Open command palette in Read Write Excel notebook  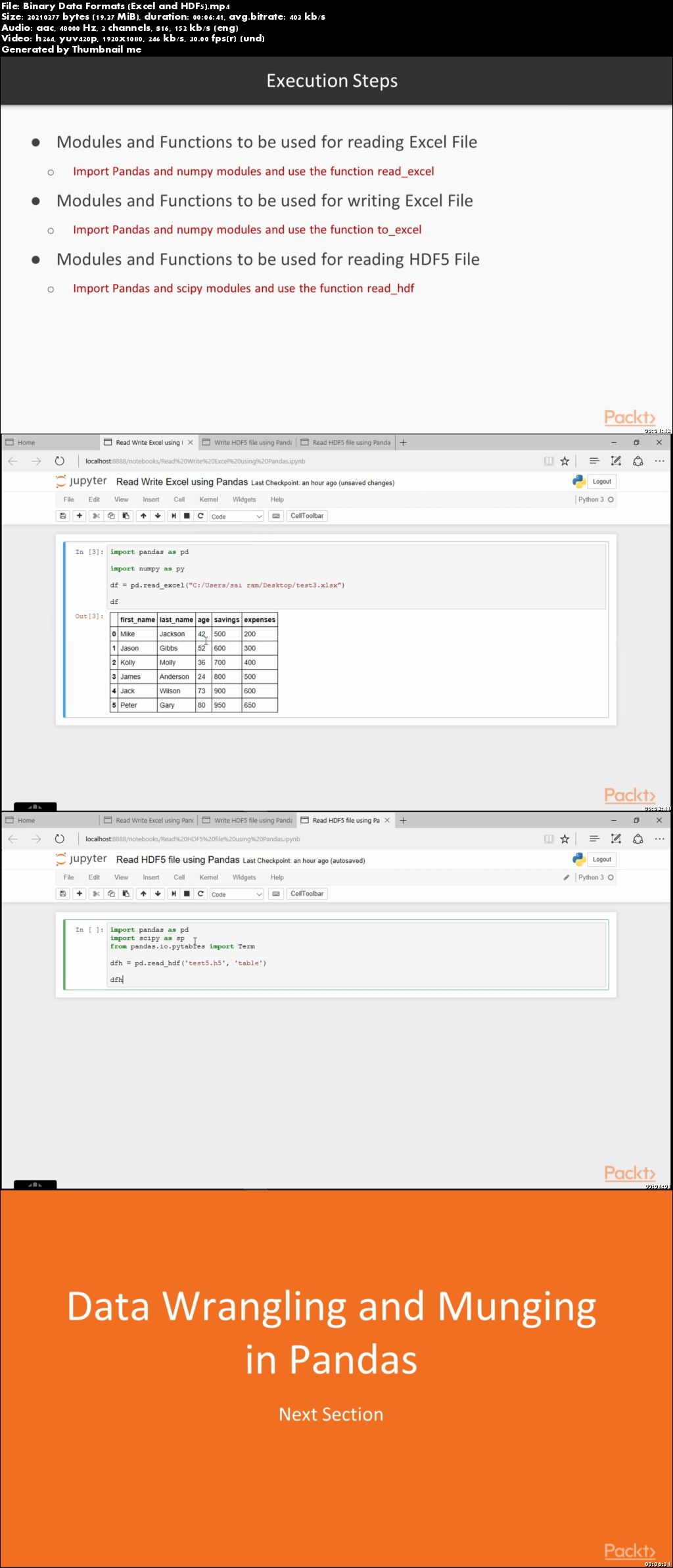(276, 516)
